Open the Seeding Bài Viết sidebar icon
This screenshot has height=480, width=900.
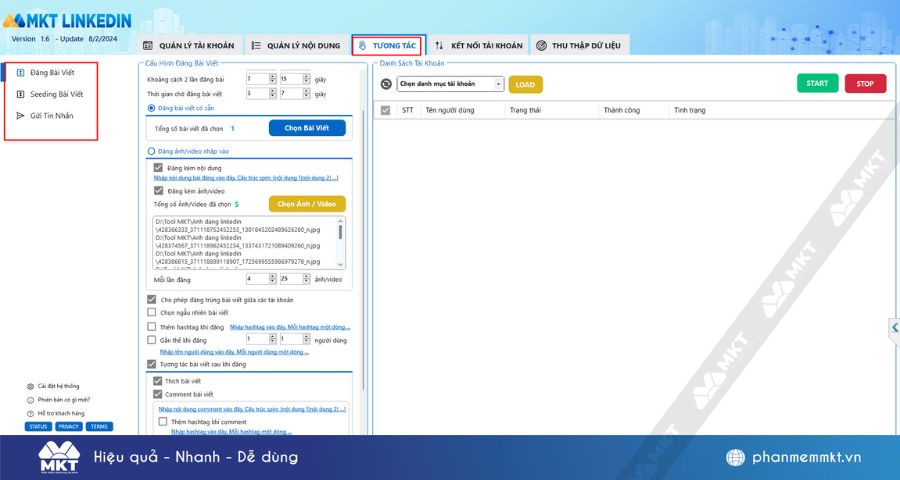[21, 94]
